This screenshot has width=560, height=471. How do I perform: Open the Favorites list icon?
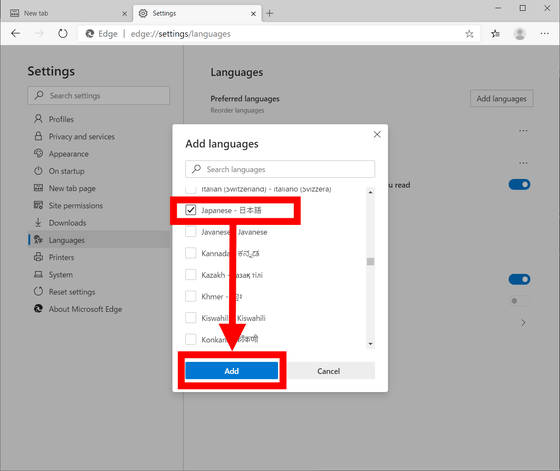point(495,34)
